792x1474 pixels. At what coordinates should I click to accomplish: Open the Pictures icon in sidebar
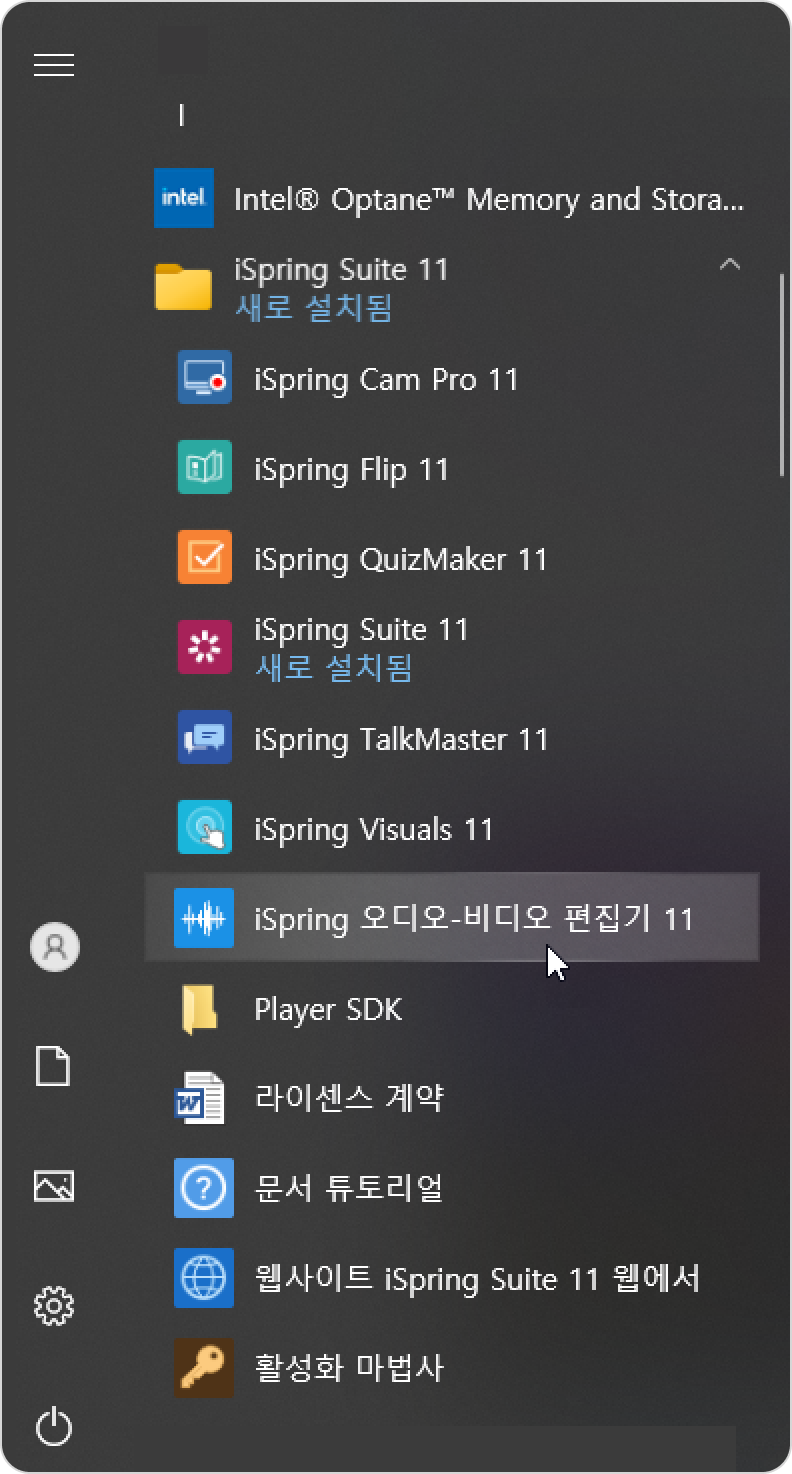click(x=54, y=1186)
